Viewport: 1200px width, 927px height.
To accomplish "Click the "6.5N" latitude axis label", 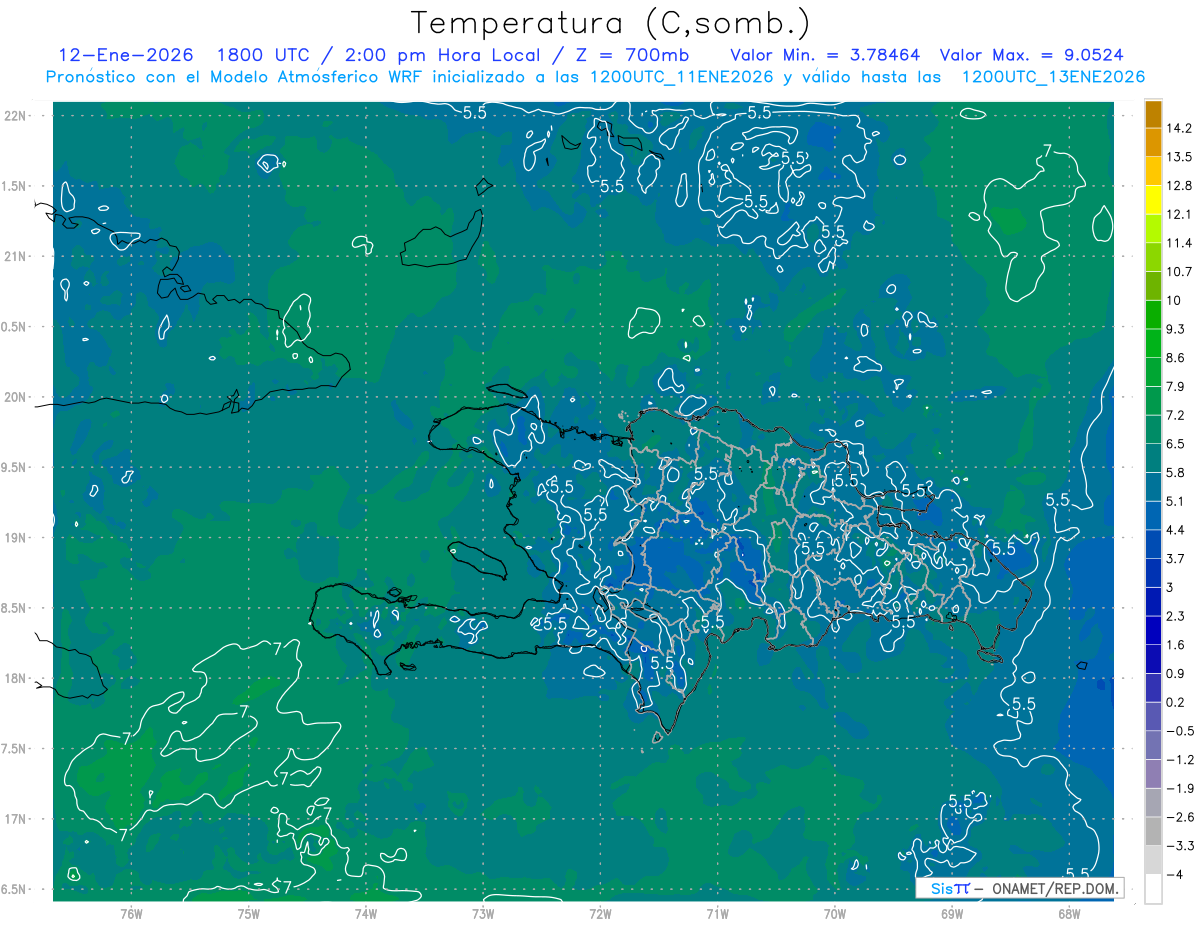I will (x=14, y=889).
